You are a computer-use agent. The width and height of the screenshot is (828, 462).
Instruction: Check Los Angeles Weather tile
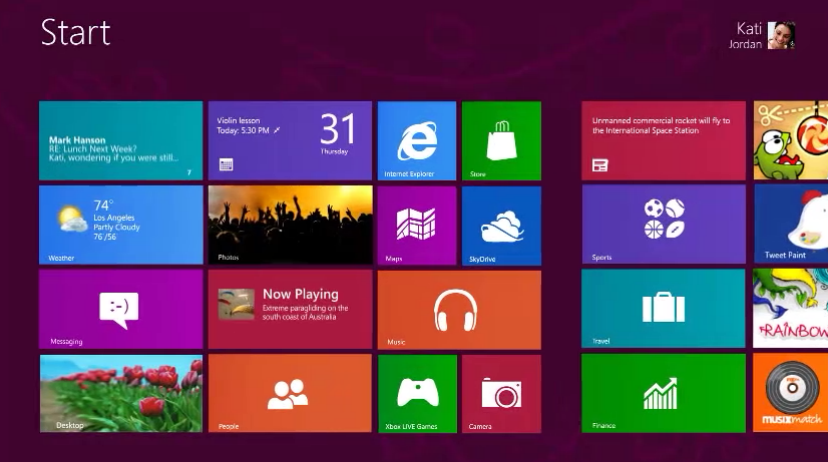(120, 225)
